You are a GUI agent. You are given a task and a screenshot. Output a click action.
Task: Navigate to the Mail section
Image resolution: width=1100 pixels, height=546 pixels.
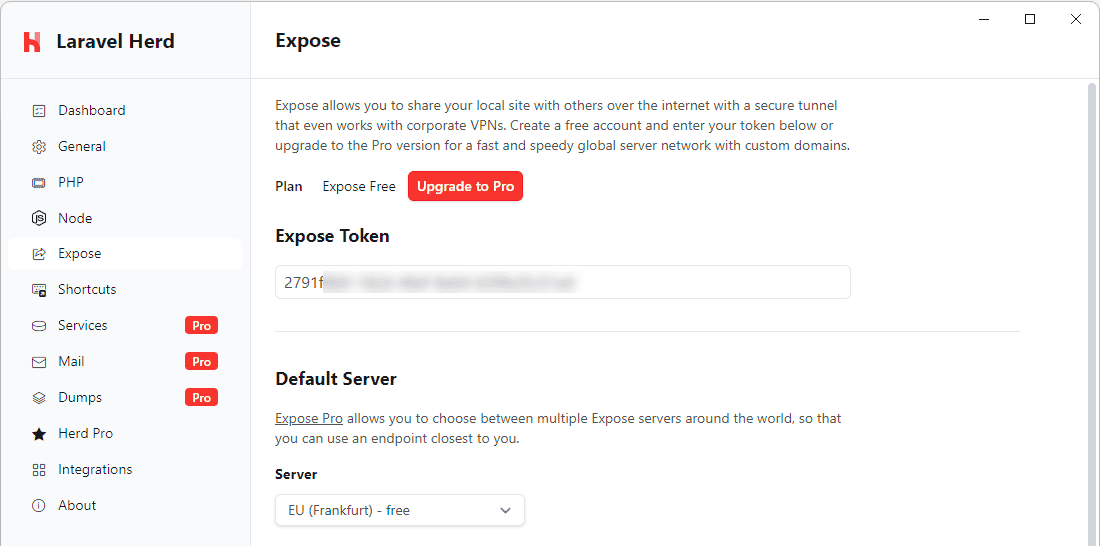(x=125, y=361)
